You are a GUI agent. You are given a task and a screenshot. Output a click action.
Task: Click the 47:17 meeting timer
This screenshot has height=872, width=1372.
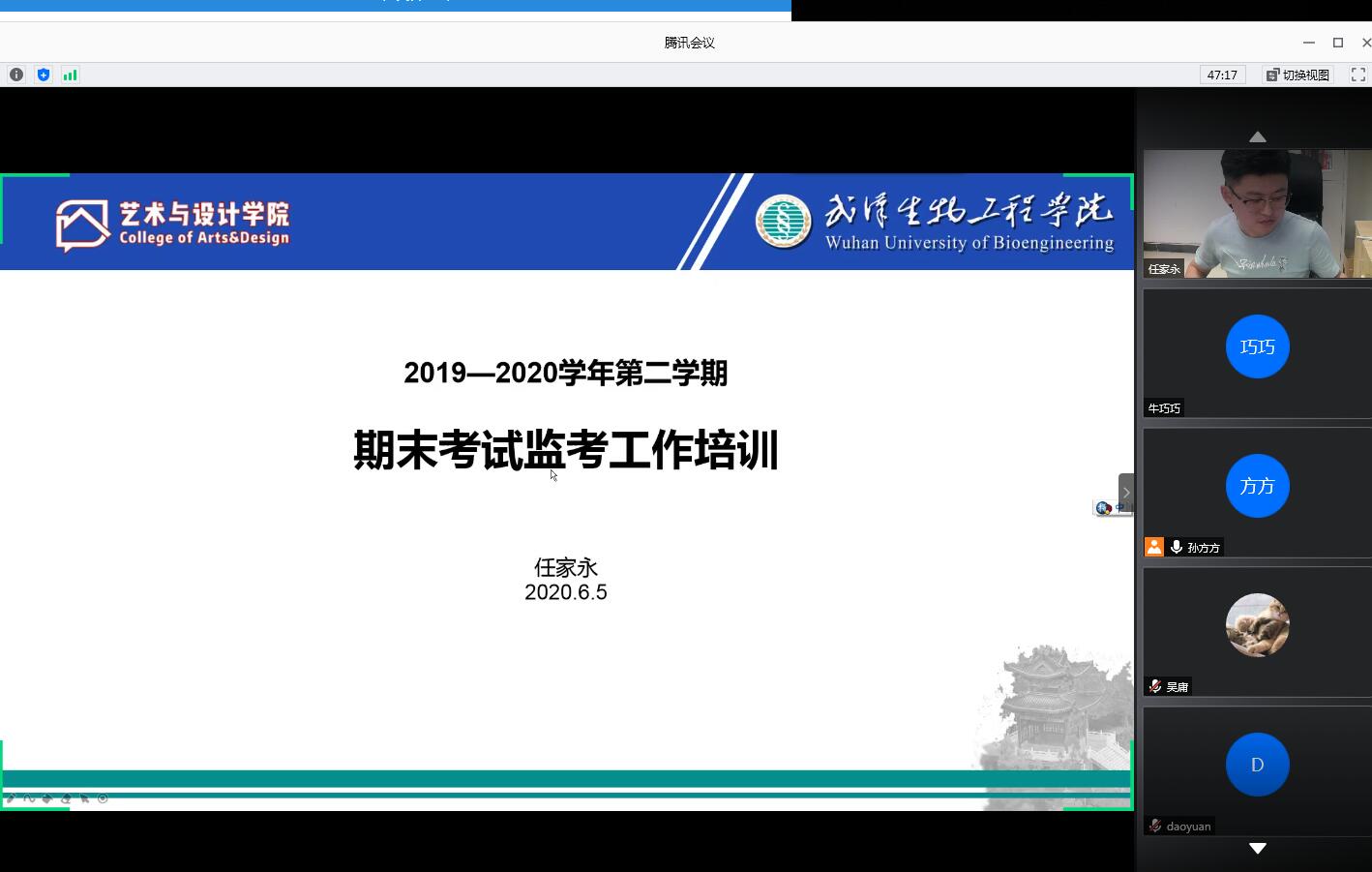tap(1222, 75)
